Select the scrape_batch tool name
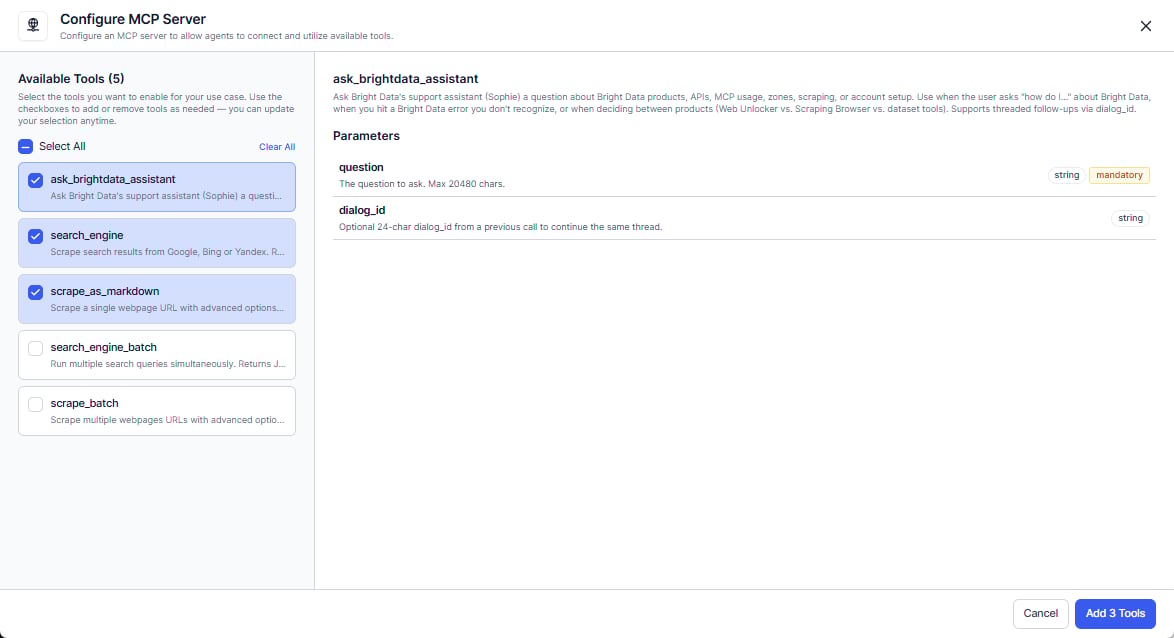Viewport: 1174px width, 638px height. click(84, 404)
